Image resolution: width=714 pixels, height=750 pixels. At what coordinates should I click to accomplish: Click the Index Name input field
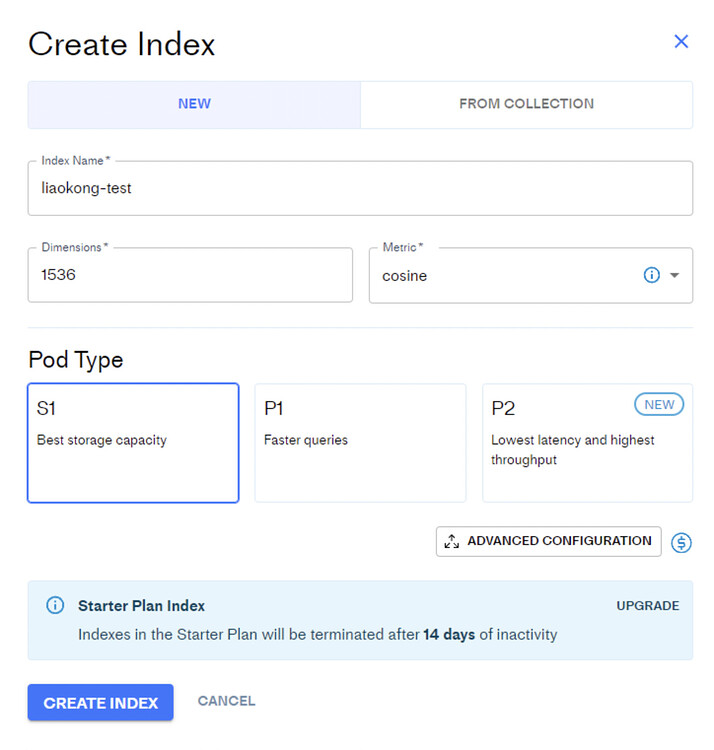(x=360, y=188)
